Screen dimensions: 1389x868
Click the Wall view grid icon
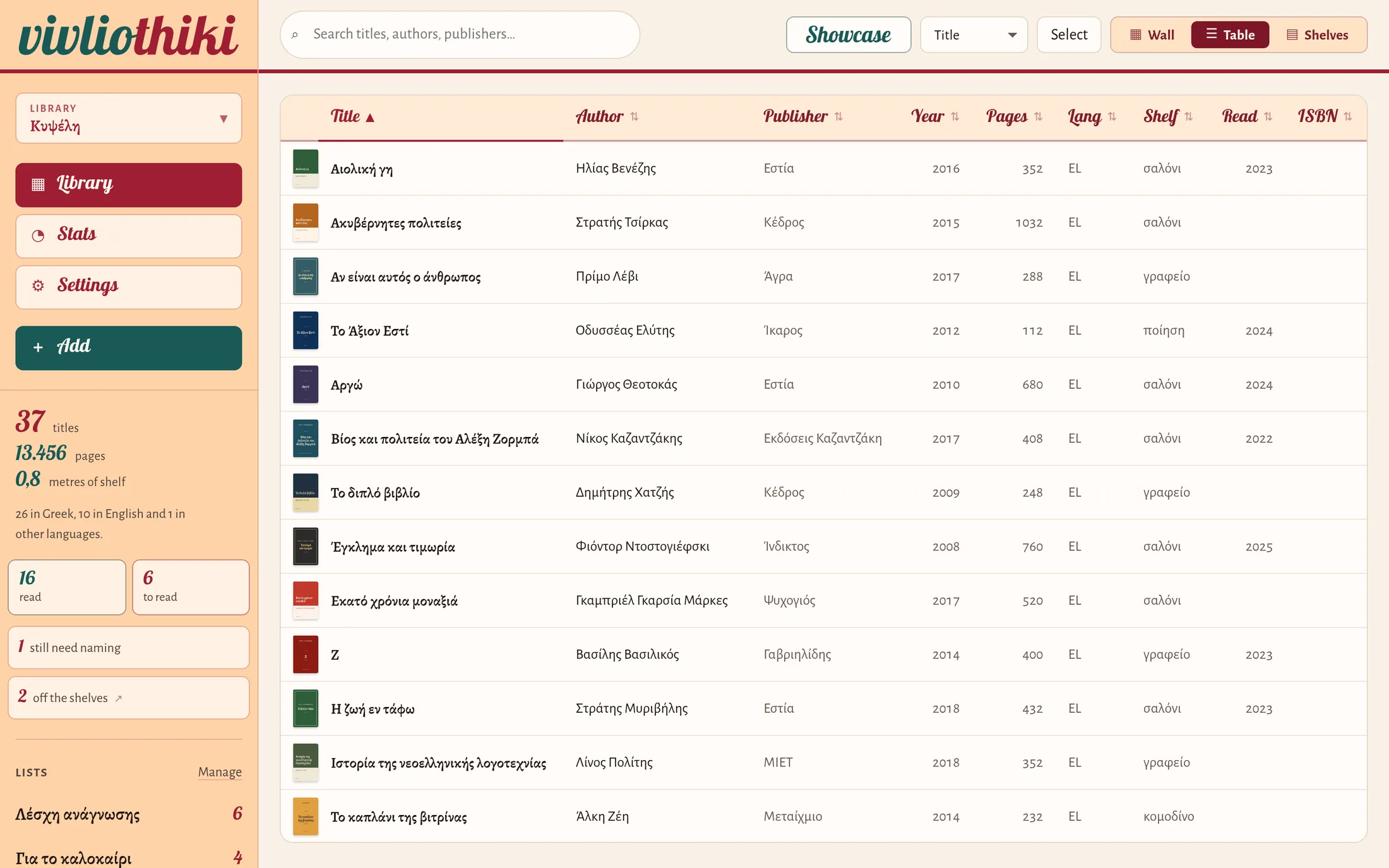pyautogui.click(x=1136, y=35)
